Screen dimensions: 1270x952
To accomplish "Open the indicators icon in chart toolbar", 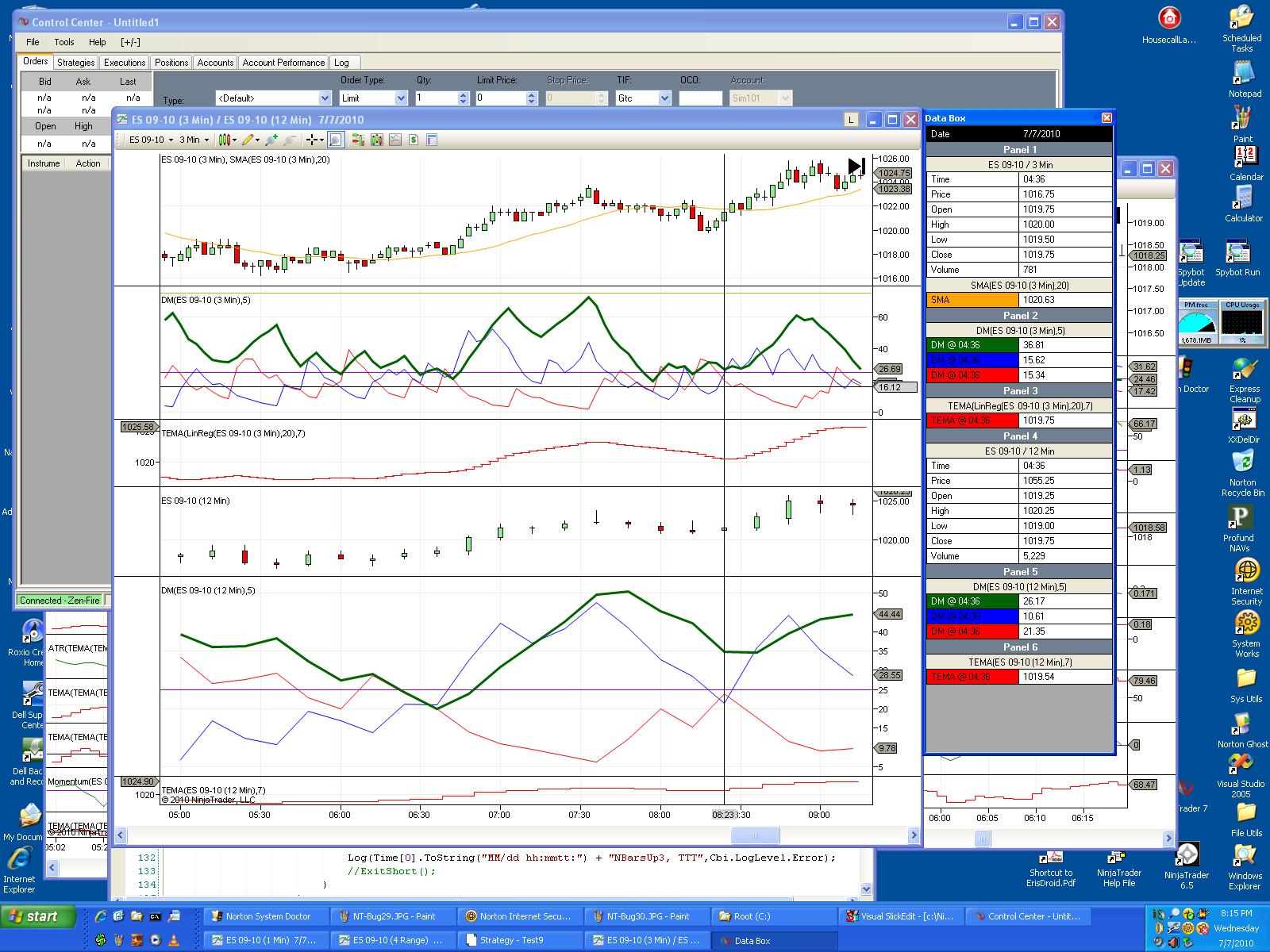I will coord(395,140).
